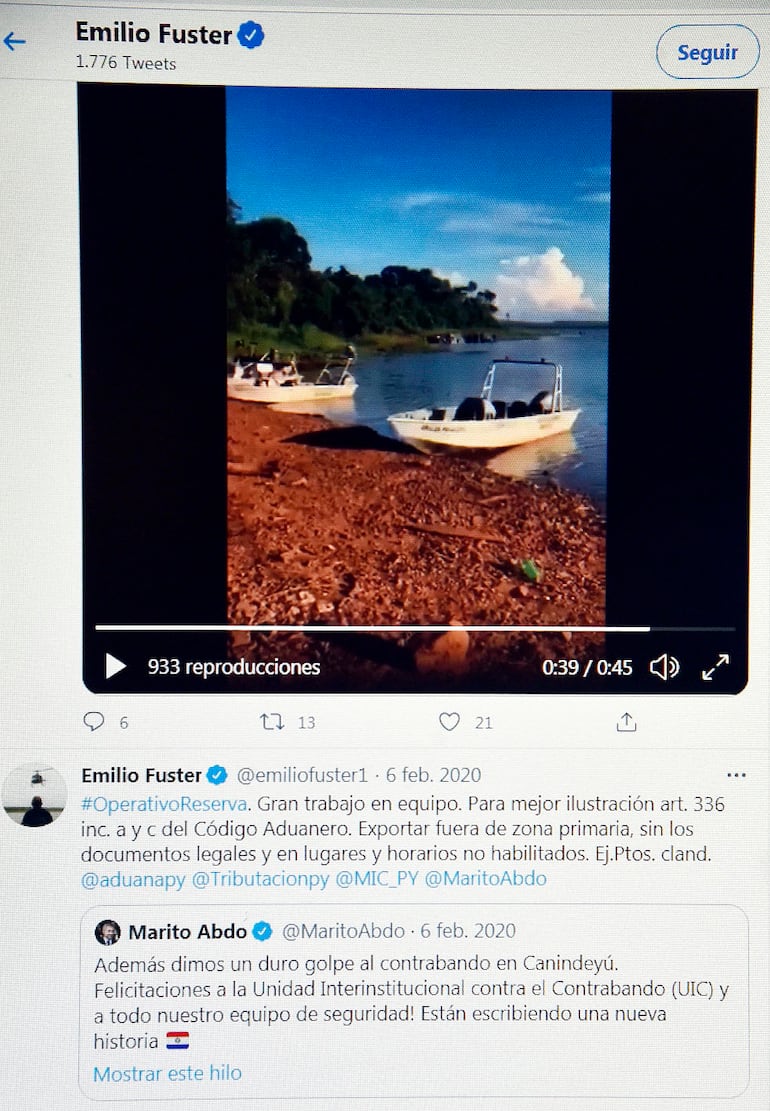
Task: Click Mostrar este hilo link
Action: tap(167, 1073)
